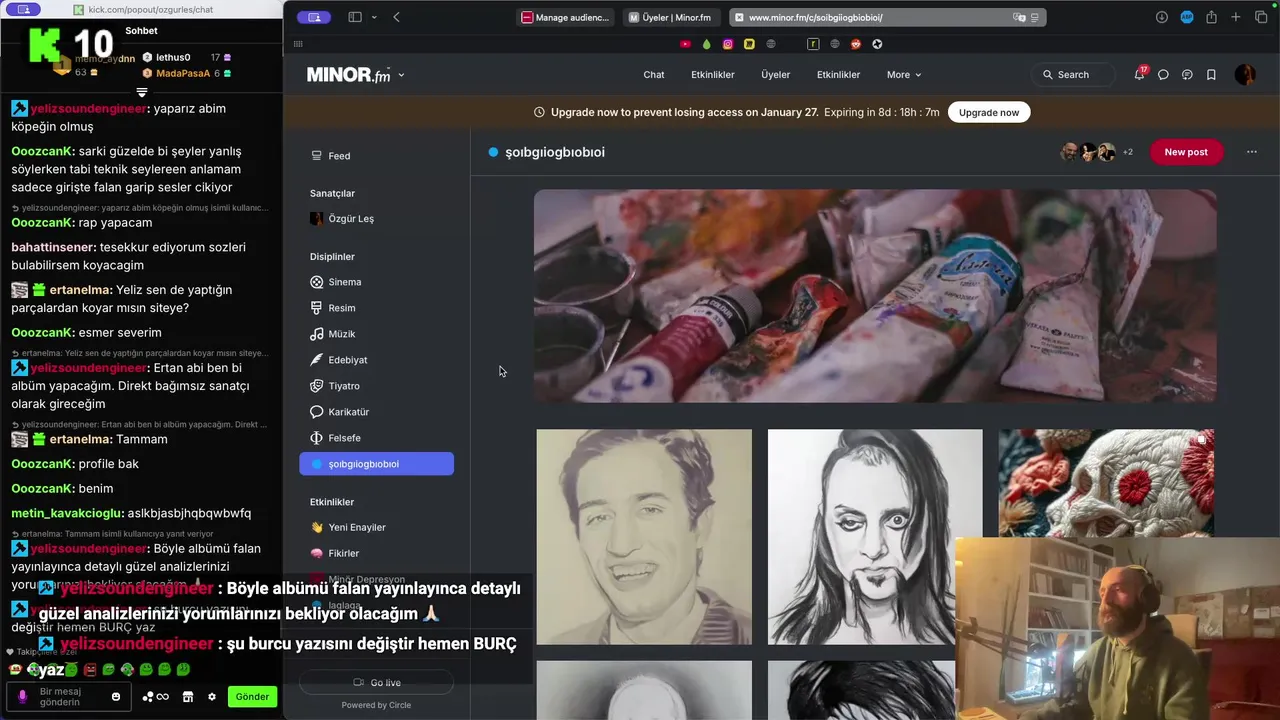Open the apps grid icon in favorites bar

[298, 44]
